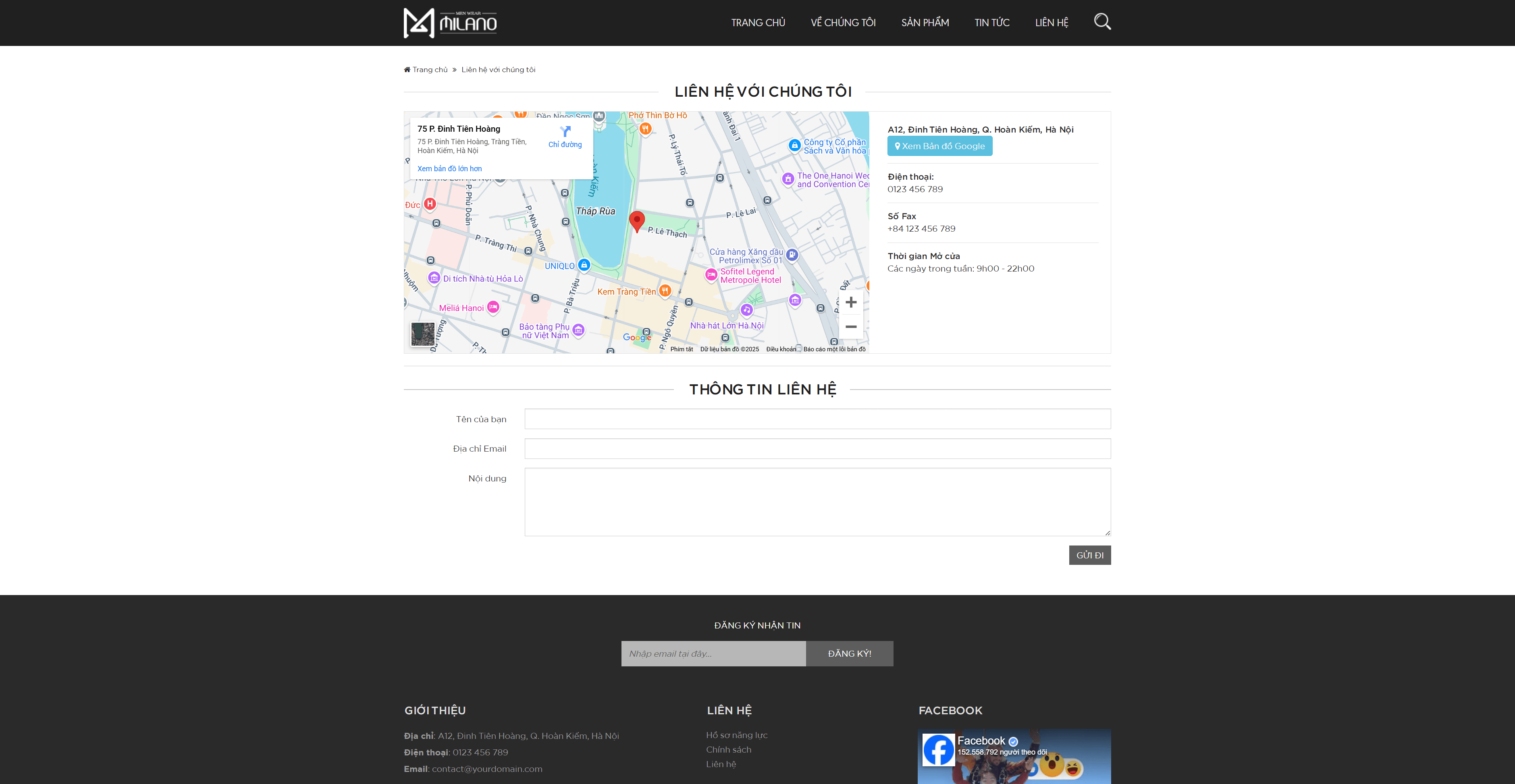Click the ĐĂNG KÝ! subscribe button
Image resolution: width=1515 pixels, height=784 pixels.
click(849, 653)
